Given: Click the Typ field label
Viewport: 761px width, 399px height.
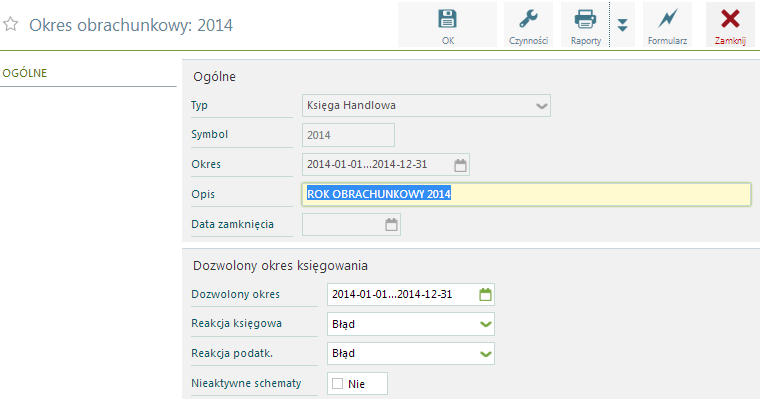Looking at the screenshot, I should [199, 105].
